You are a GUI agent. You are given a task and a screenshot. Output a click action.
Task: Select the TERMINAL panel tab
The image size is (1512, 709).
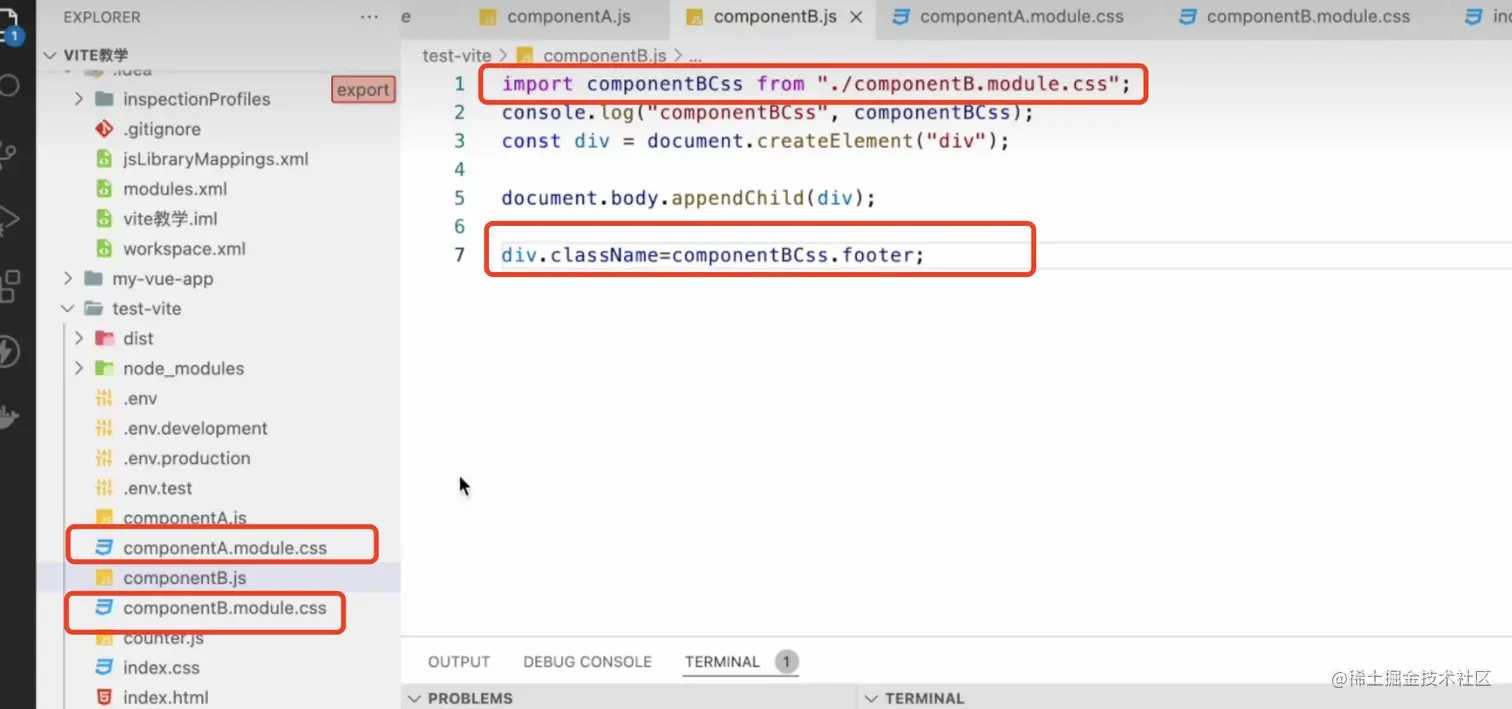pos(722,662)
